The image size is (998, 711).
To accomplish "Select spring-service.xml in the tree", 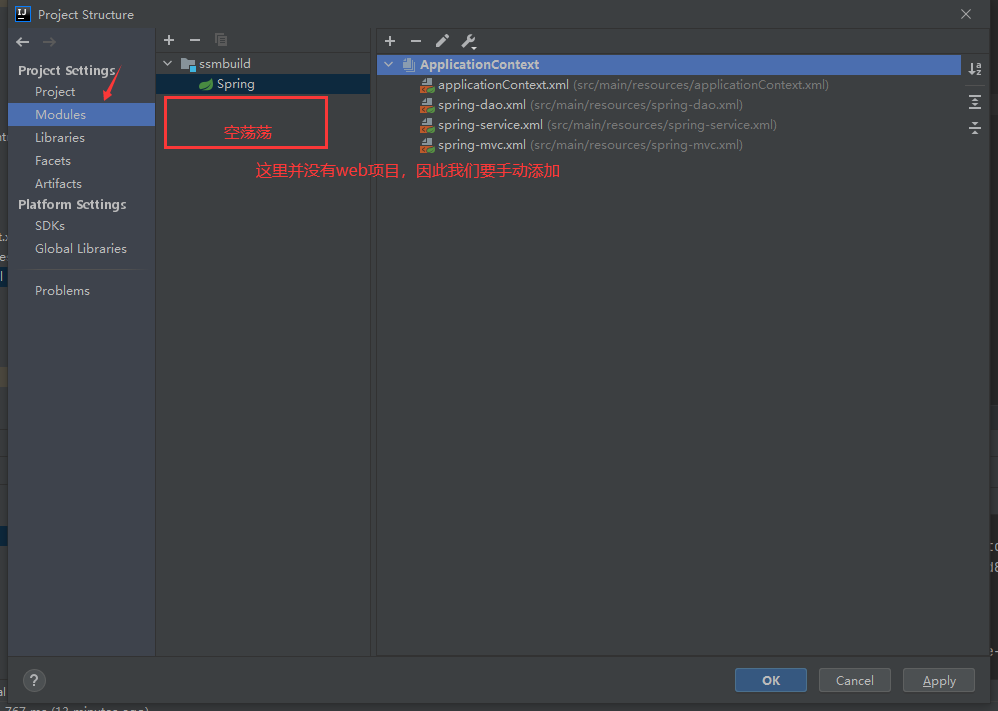I will click(x=490, y=125).
